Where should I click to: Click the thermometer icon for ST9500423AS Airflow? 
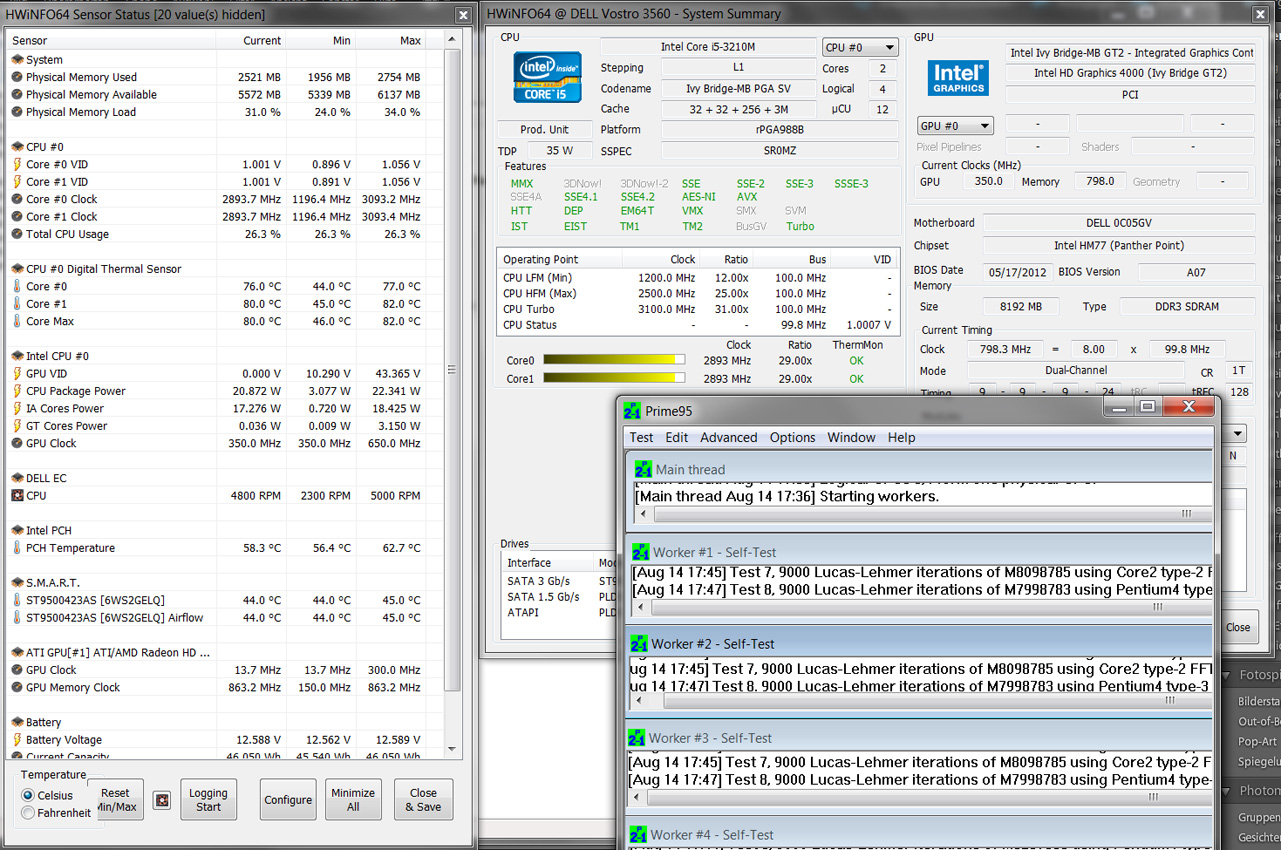[17, 618]
